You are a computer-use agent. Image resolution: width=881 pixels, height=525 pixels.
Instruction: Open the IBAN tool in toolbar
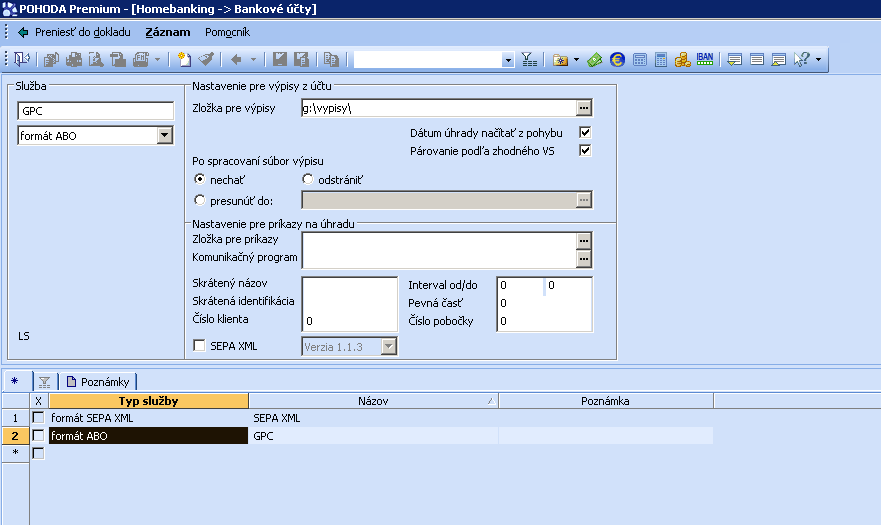pos(705,60)
